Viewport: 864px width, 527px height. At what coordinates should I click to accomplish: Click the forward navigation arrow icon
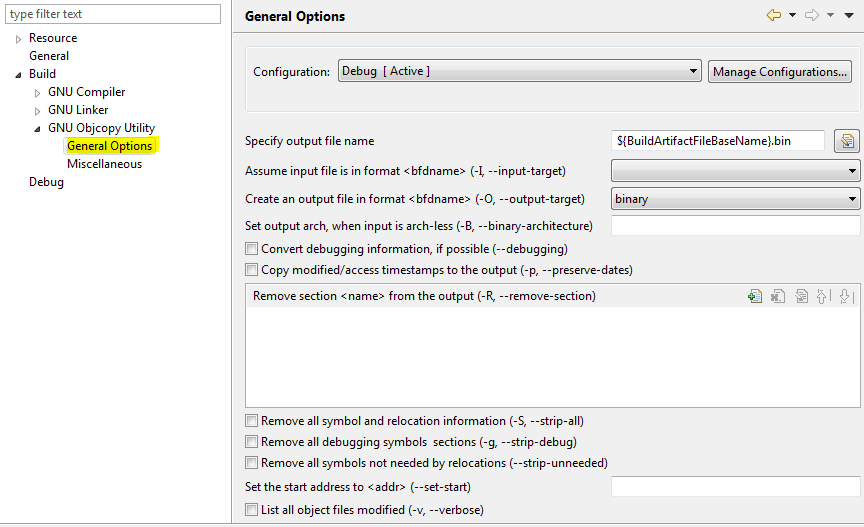click(x=812, y=15)
